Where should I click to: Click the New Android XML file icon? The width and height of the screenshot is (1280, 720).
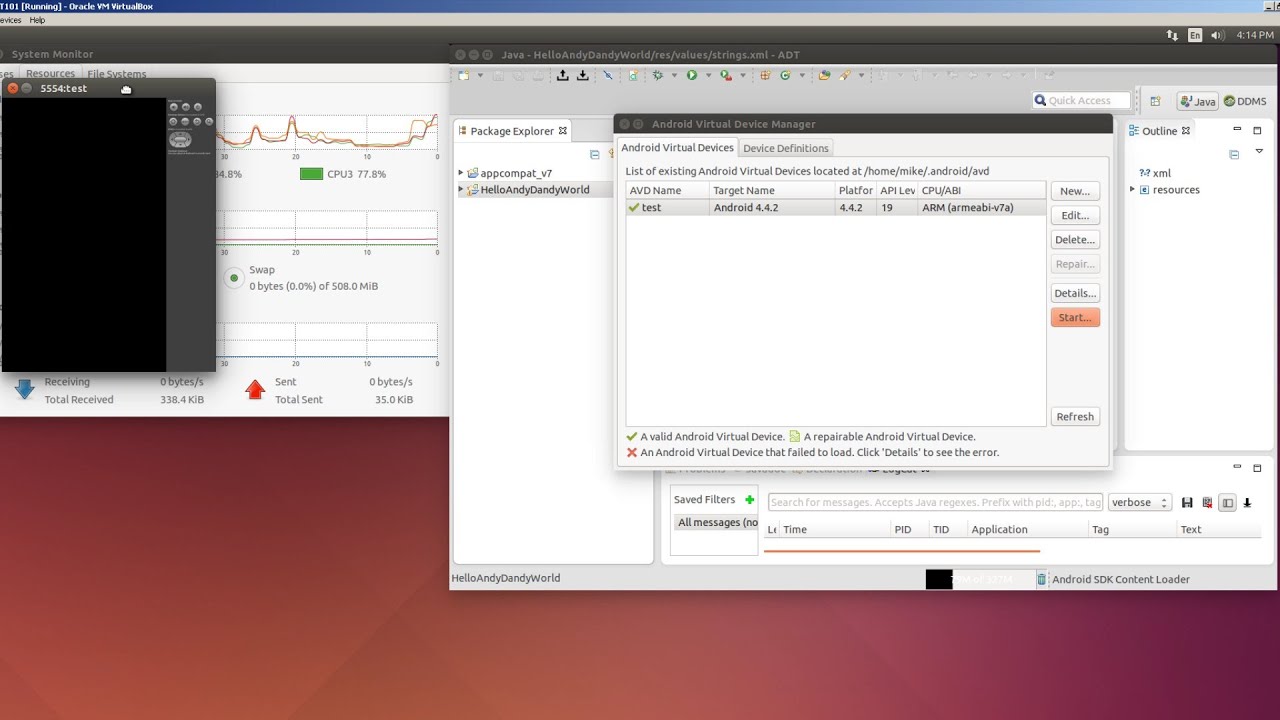point(633,75)
